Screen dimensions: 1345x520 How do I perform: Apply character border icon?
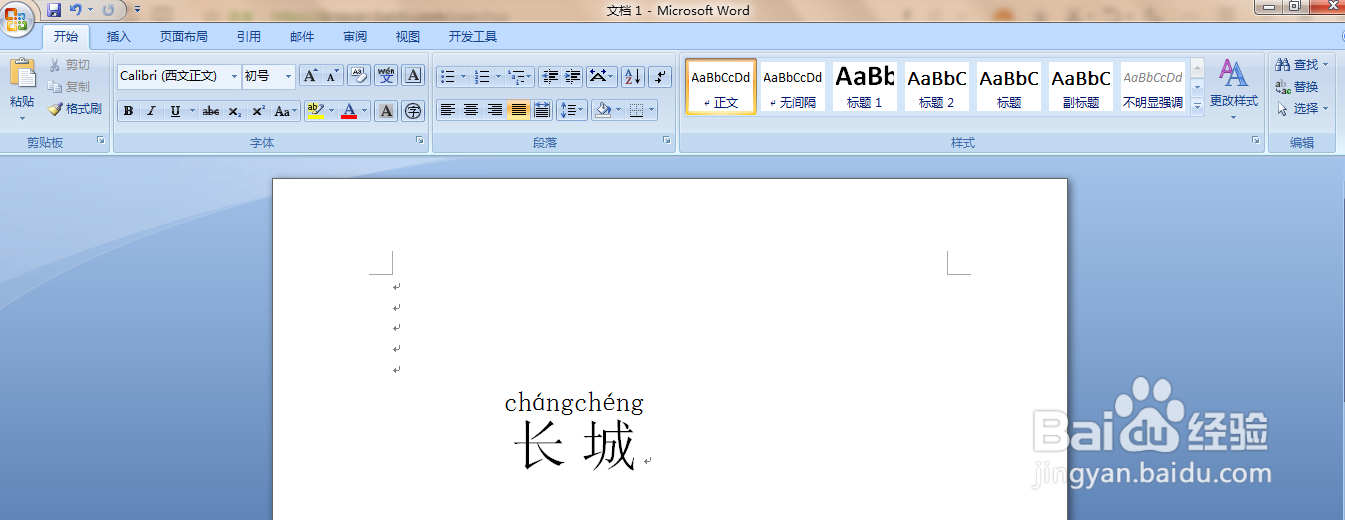(x=413, y=76)
